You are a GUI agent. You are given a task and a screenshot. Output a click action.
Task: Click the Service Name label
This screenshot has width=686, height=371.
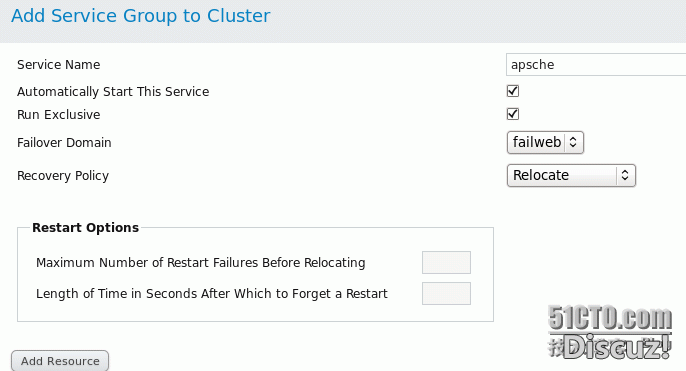[59, 65]
